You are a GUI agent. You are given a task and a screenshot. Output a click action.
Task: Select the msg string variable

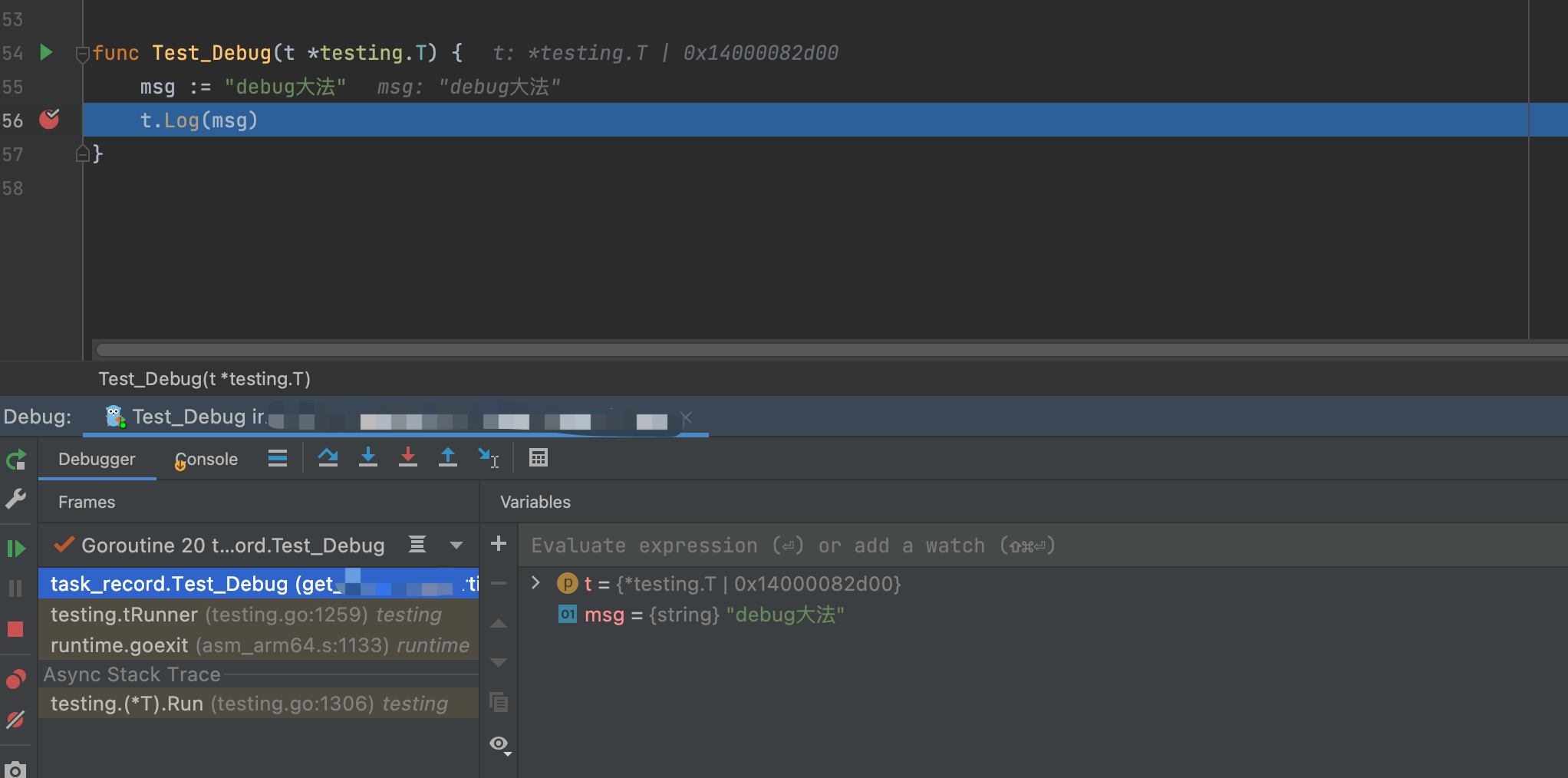pos(1043,615)
